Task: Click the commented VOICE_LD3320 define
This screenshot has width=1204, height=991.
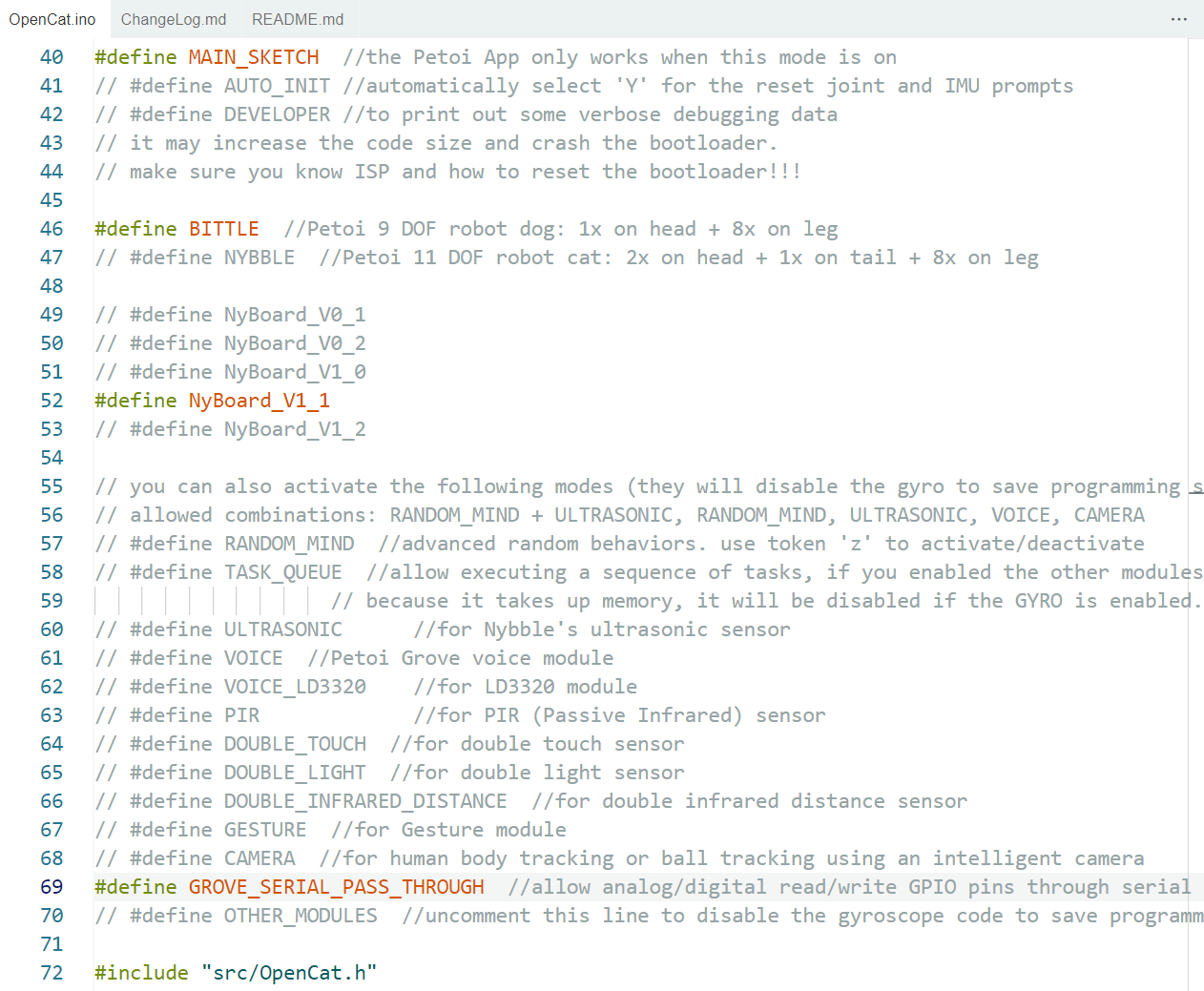Action: (x=230, y=687)
